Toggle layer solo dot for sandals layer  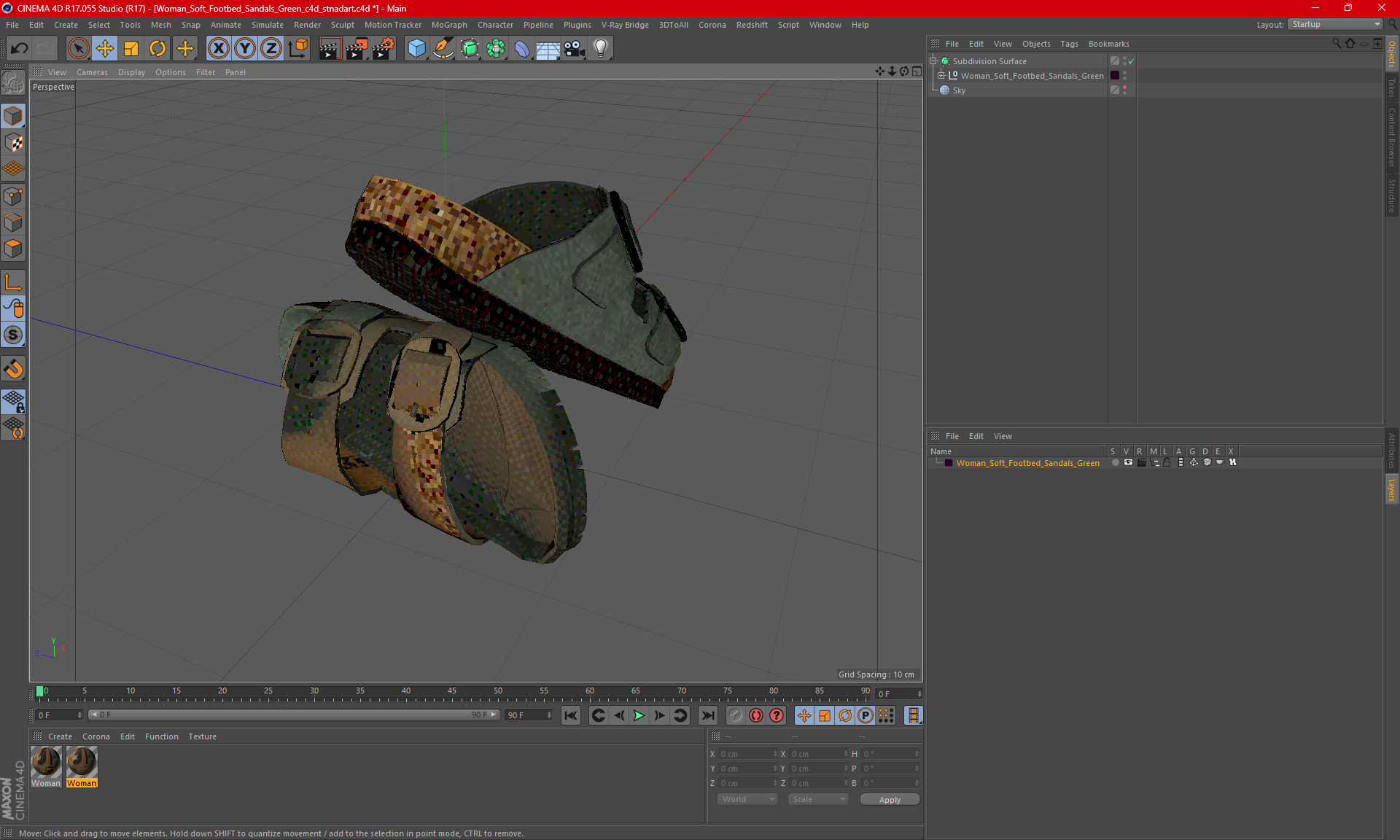(1115, 462)
